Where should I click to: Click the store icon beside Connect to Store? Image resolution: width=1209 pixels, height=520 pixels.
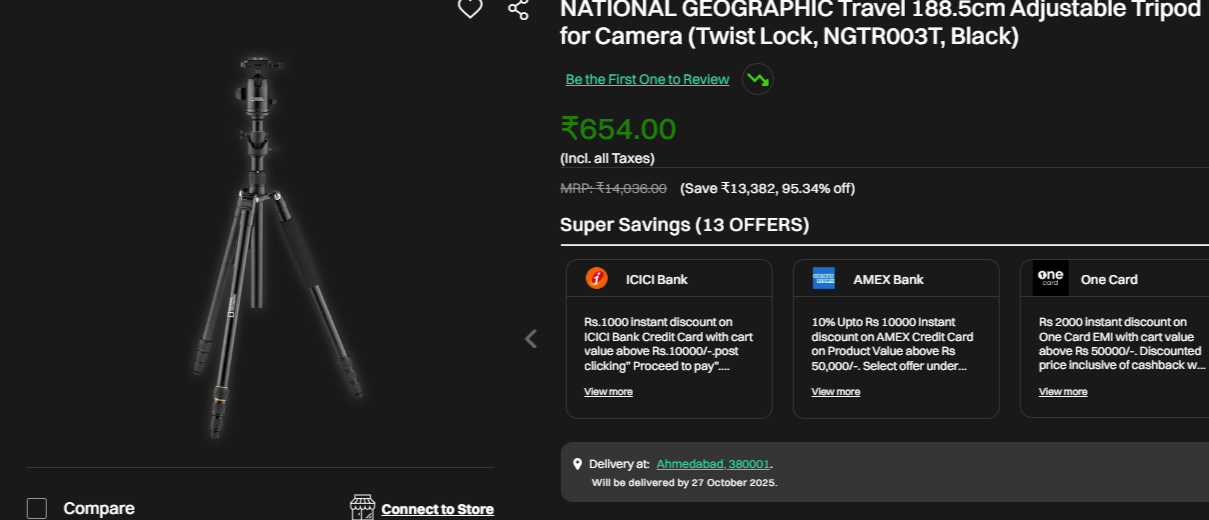point(362,508)
